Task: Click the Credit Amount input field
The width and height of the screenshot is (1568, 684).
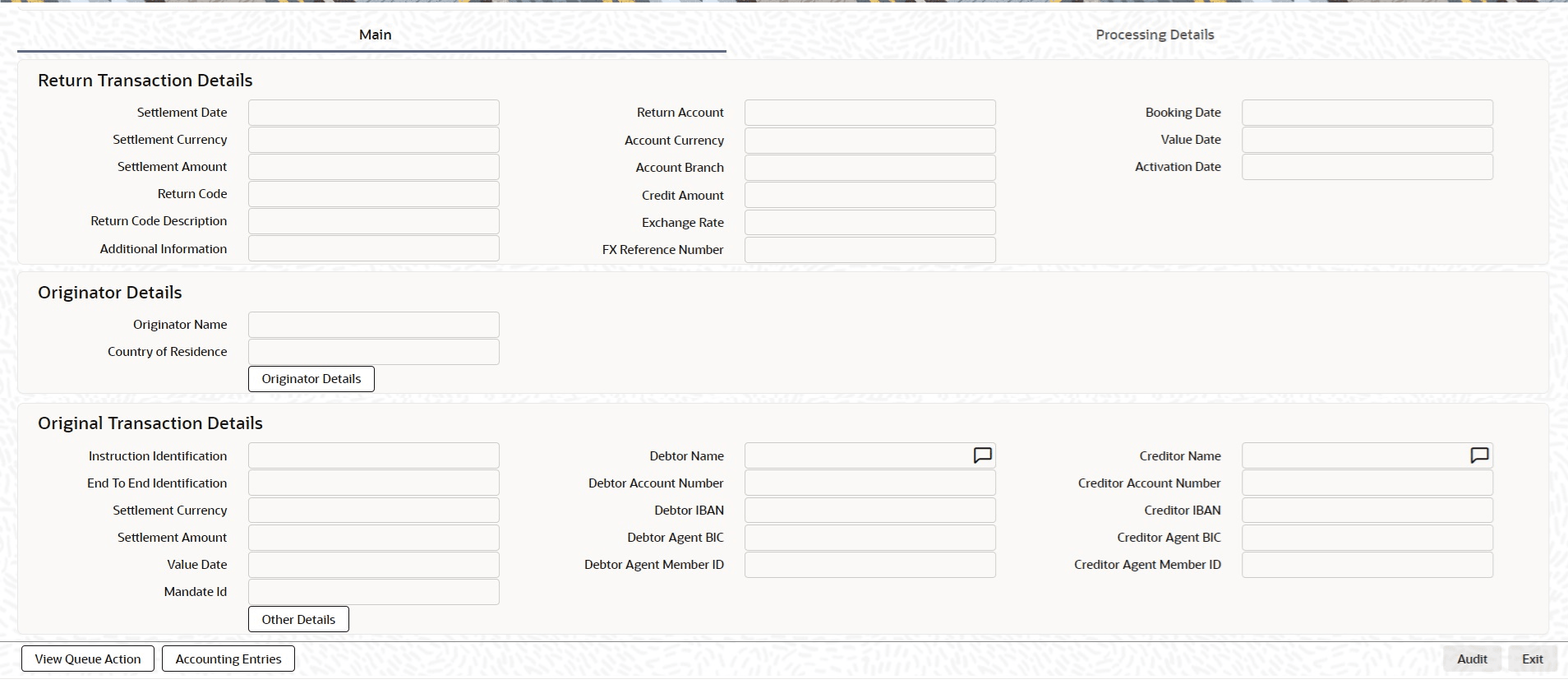Action: pos(870,196)
